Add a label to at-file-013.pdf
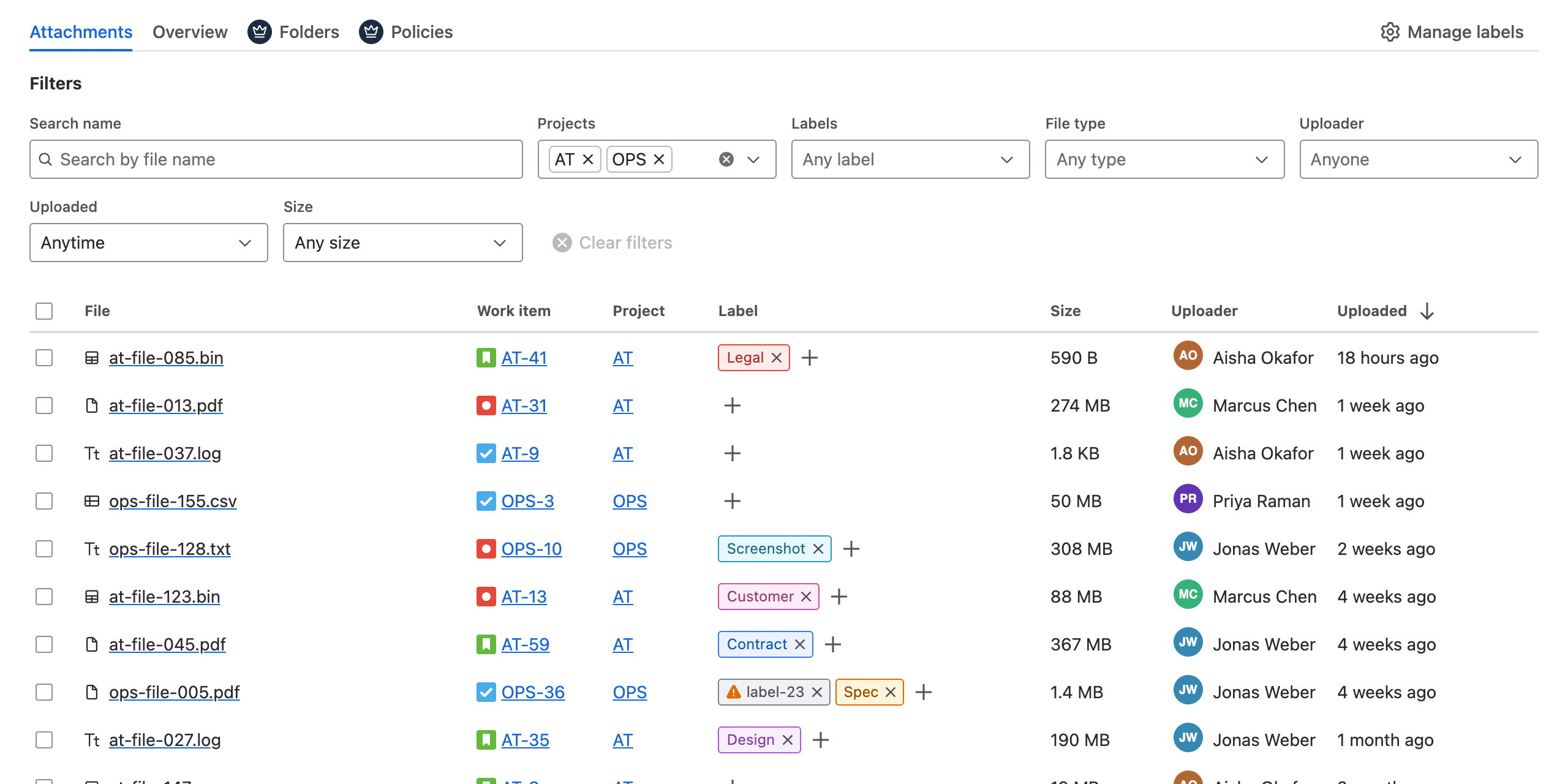 pyautogui.click(x=733, y=405)
